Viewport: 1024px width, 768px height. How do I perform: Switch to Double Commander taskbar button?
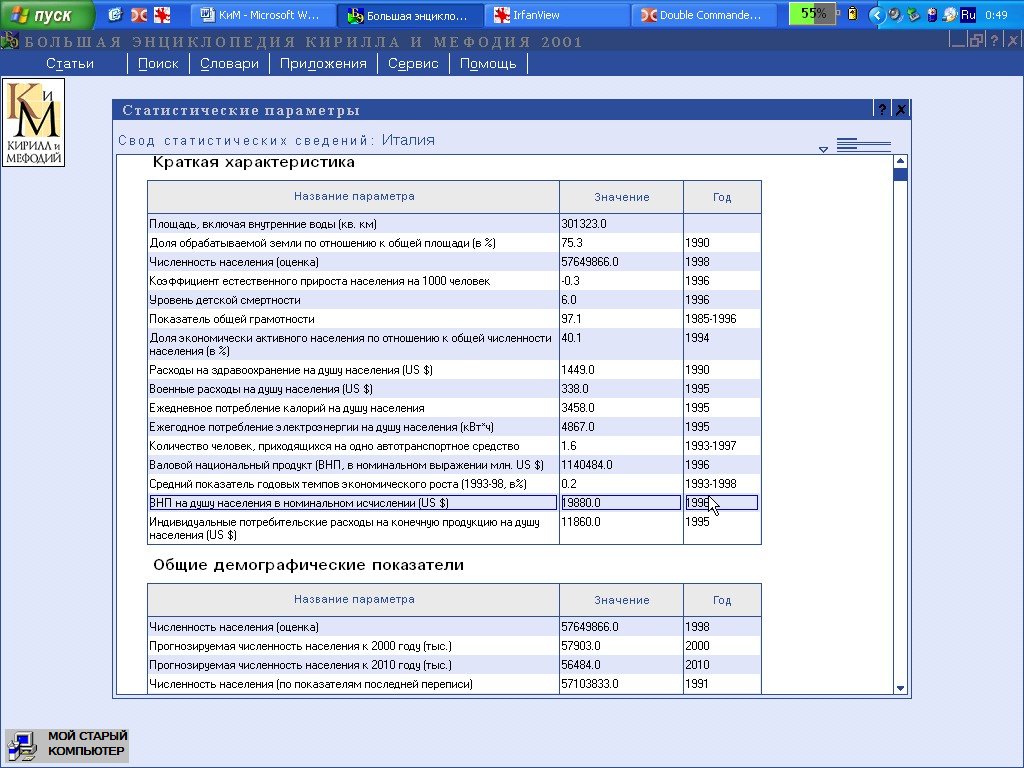coord(704,15)
